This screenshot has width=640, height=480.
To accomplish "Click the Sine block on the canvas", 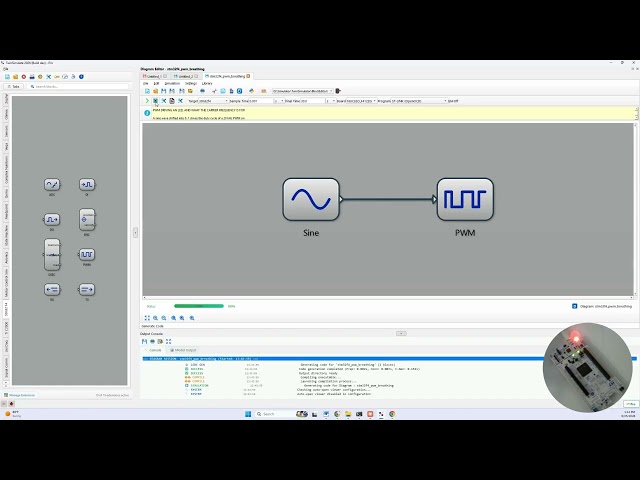I will pos(311,199).
